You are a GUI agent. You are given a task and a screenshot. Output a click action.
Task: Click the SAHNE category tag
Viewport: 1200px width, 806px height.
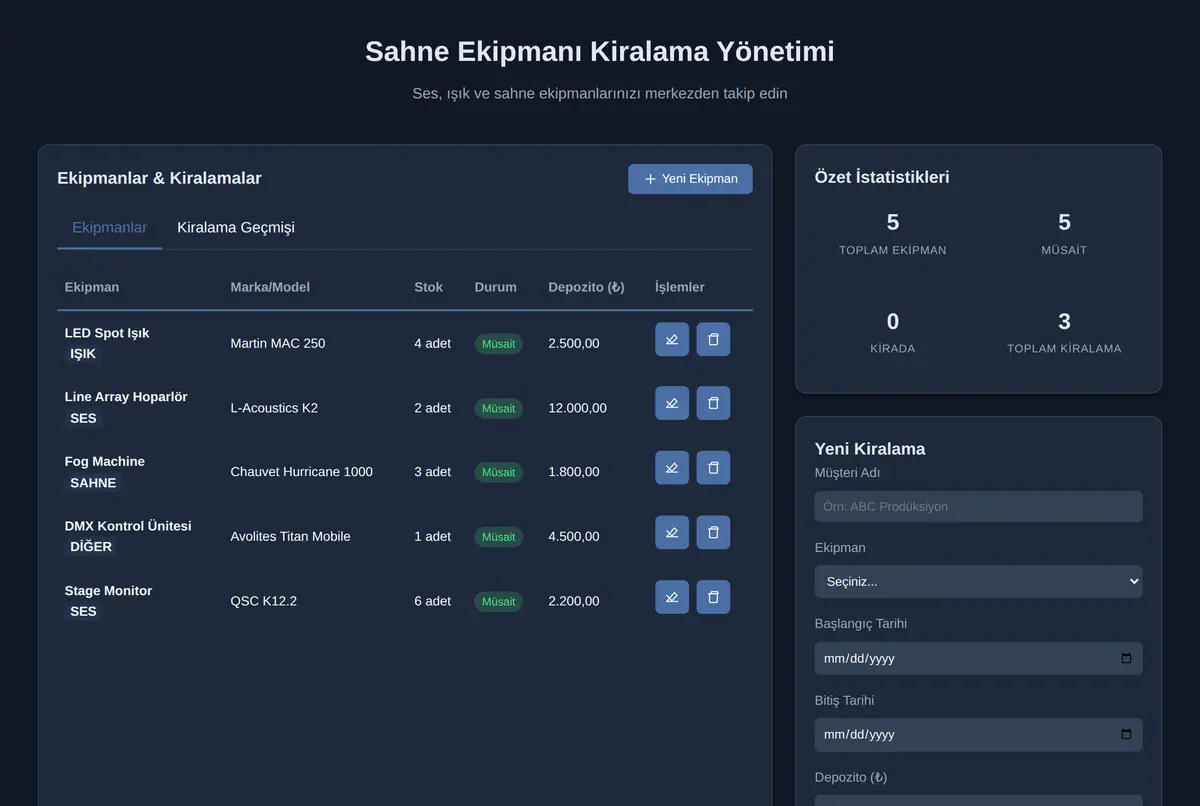point(93,483)
